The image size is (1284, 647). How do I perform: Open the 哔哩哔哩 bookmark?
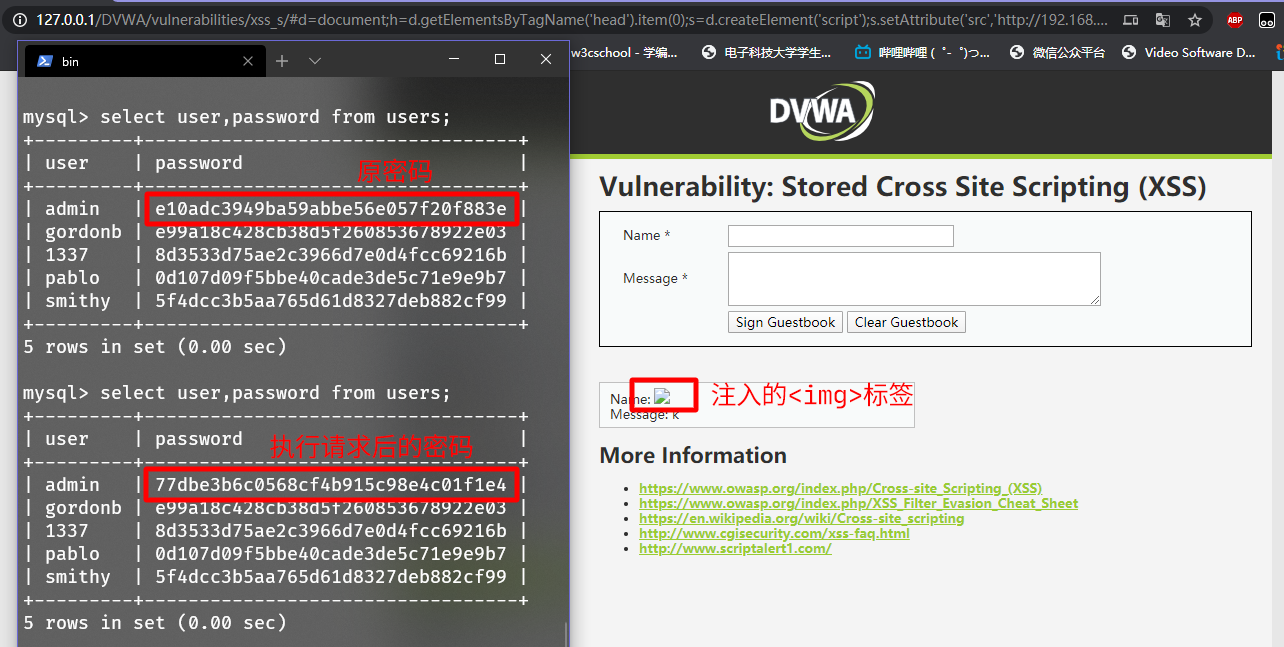click(x=923, y=53)
